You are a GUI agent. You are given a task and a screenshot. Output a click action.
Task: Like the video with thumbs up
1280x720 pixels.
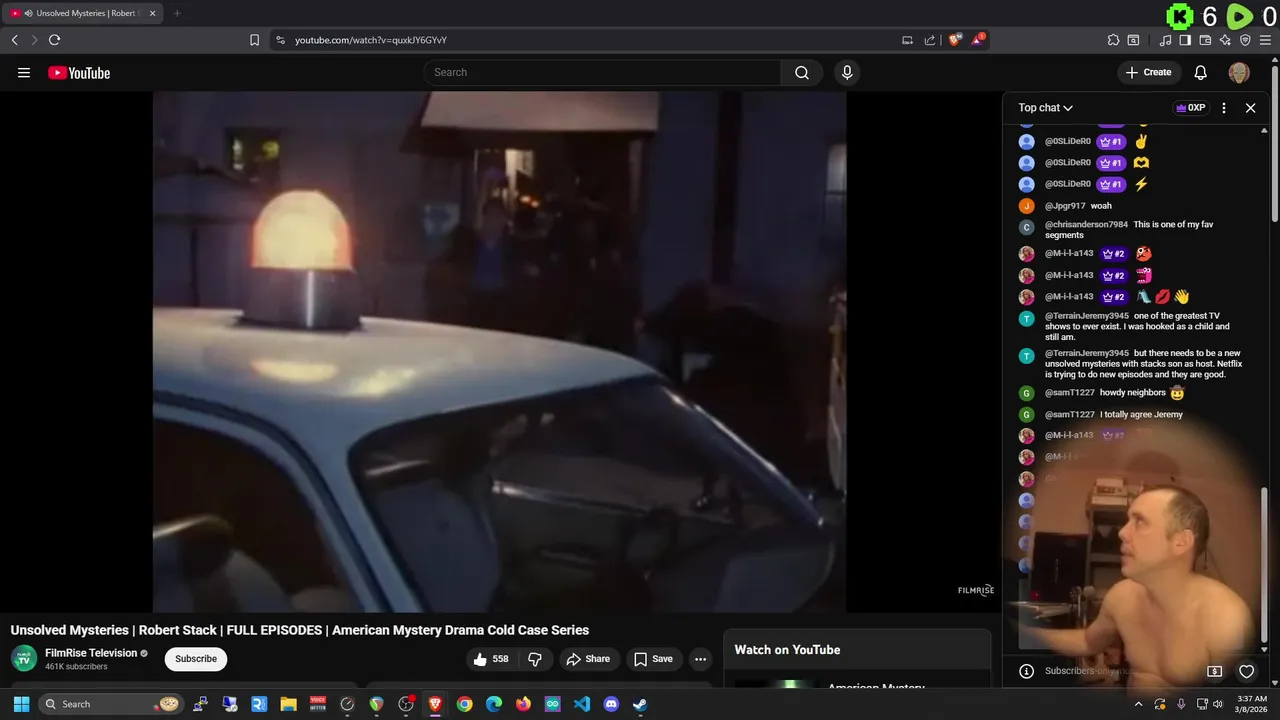tap(491, 659)
